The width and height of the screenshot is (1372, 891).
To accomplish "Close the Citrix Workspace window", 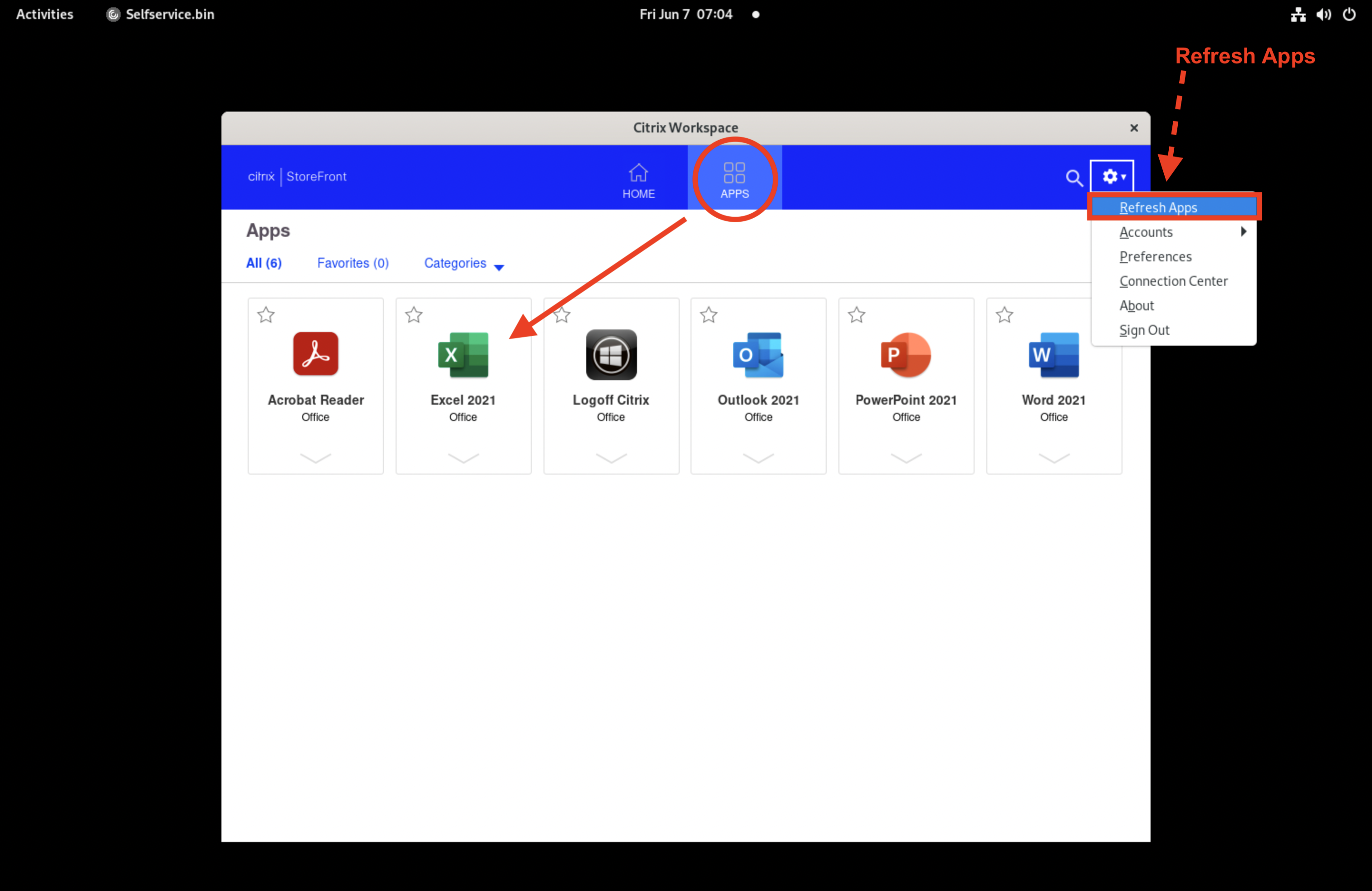I will (1133, 128).
